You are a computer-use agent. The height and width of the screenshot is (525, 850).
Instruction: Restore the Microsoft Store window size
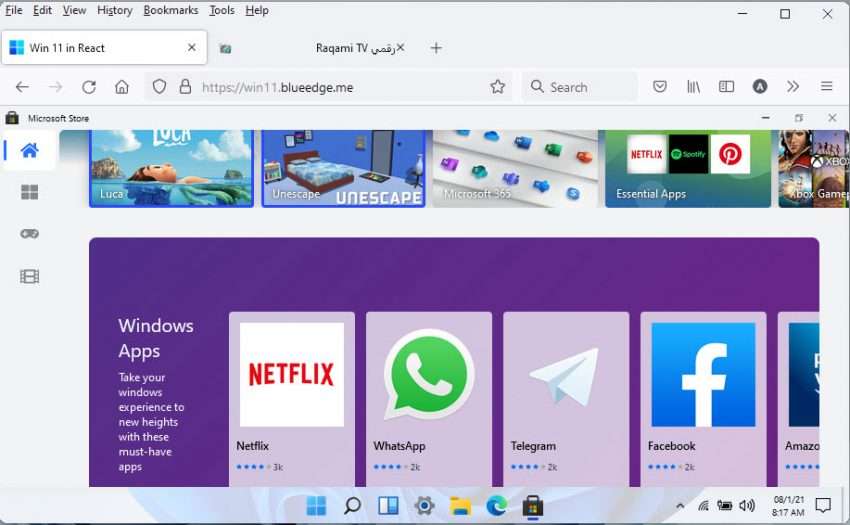click(x=799, y=118)
